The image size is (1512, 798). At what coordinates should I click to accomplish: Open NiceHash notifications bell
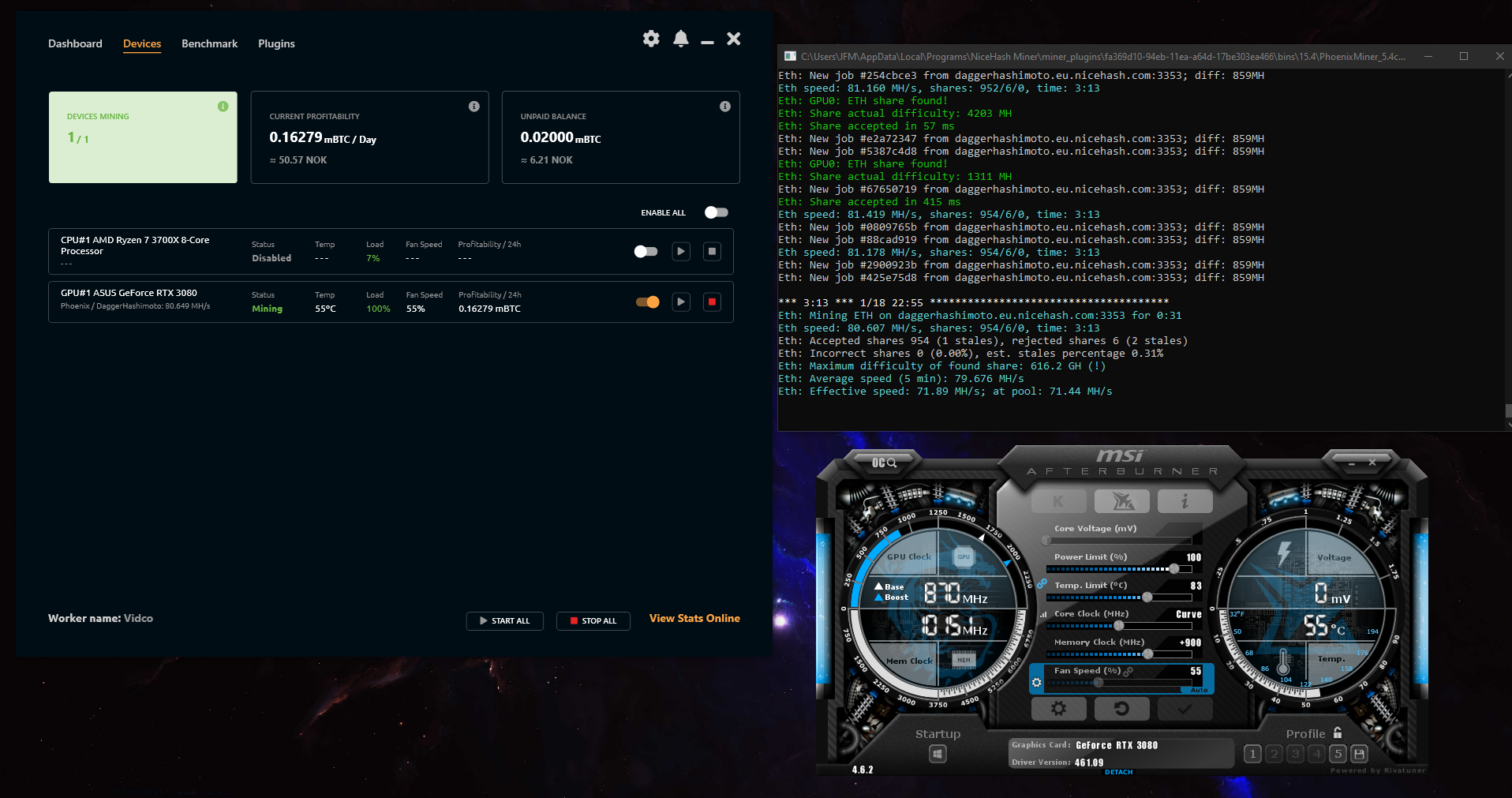(x=681, y=39)
